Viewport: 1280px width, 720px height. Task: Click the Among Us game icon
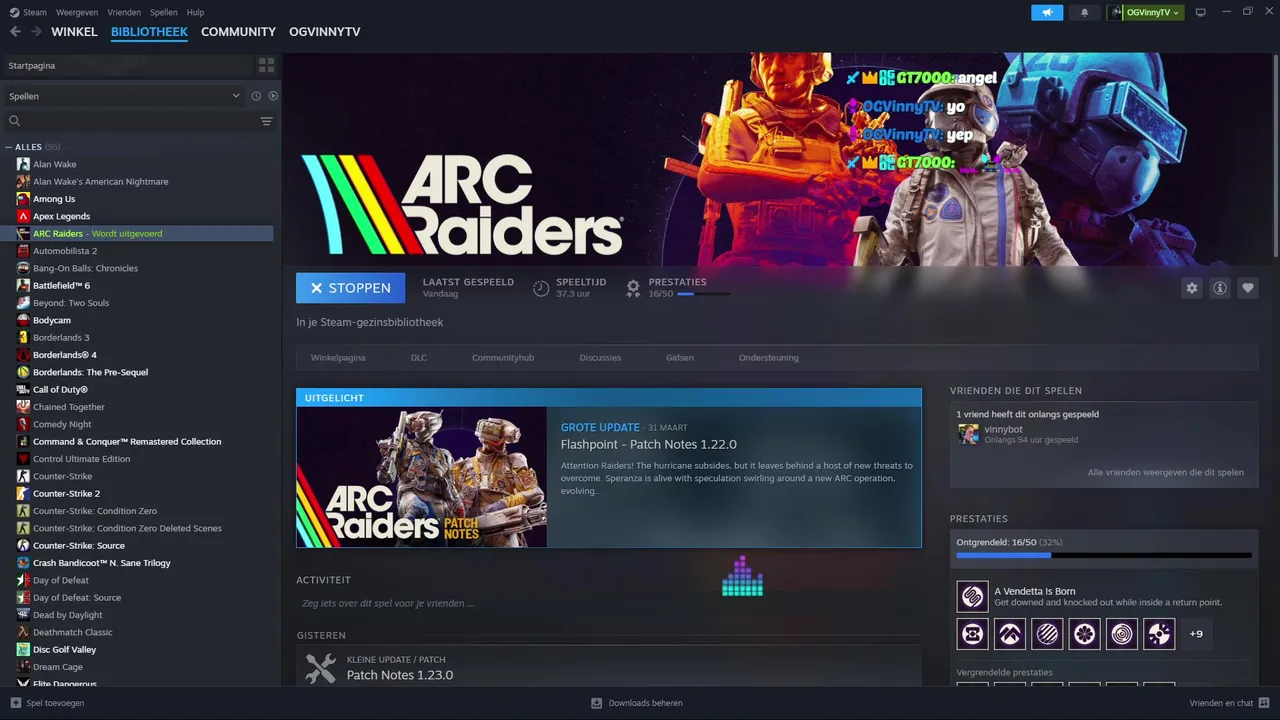23,199
